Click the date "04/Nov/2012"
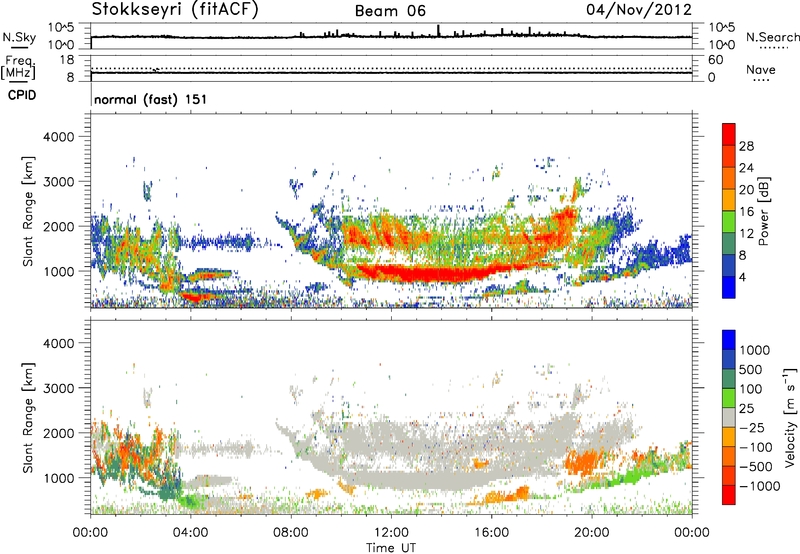This screenshot has height=554, width=800. click(639, 10)
